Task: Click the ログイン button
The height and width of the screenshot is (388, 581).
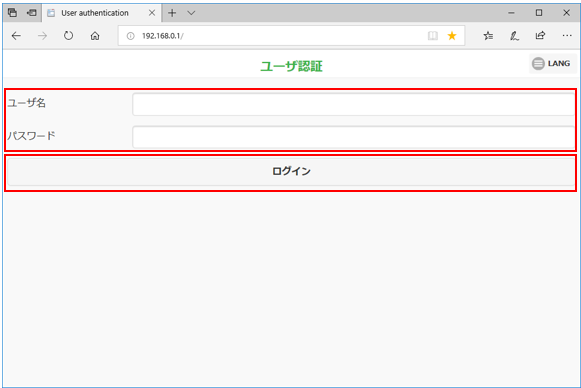Action: (x=291, y=171)
